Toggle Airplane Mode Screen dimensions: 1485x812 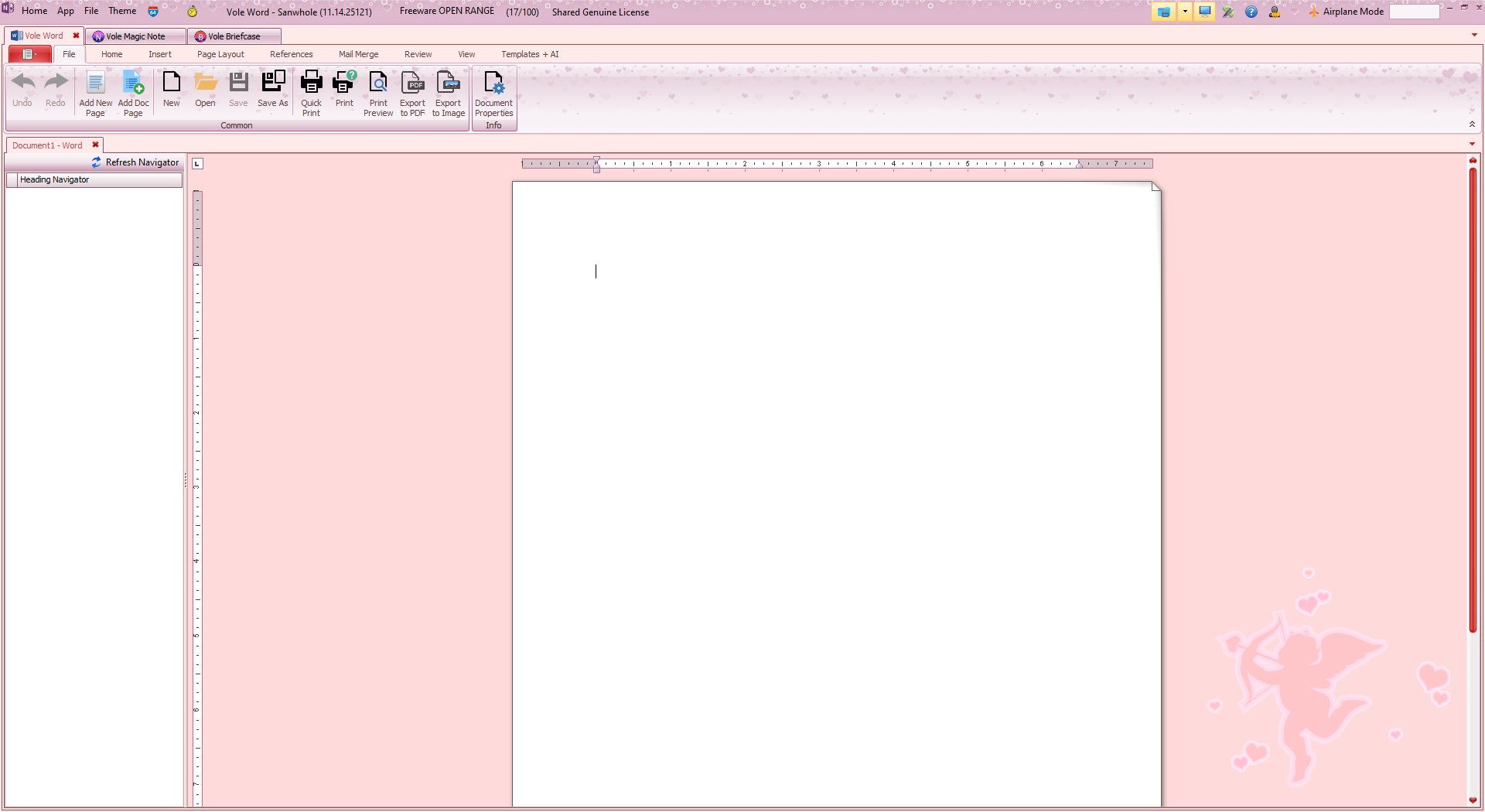pos(1346,12)
